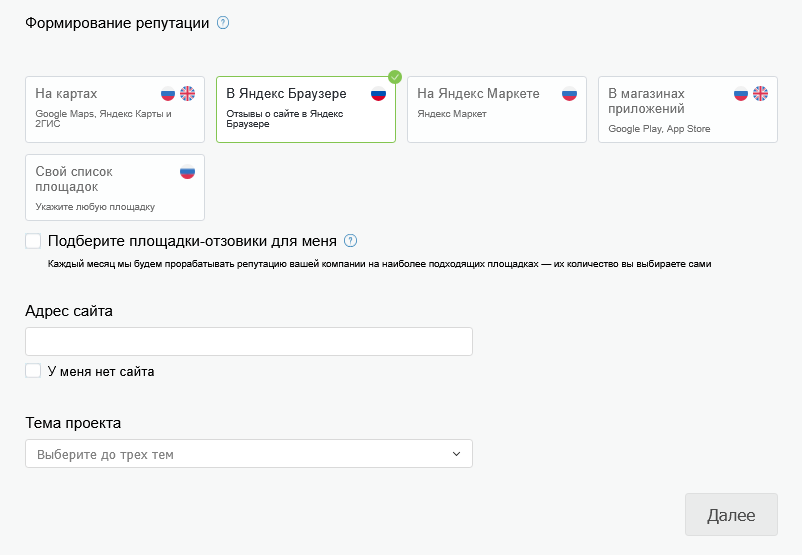This screenshot has height=555, width=802.
Task: Click Russian flag on На картах card
Action: (168, 94)
